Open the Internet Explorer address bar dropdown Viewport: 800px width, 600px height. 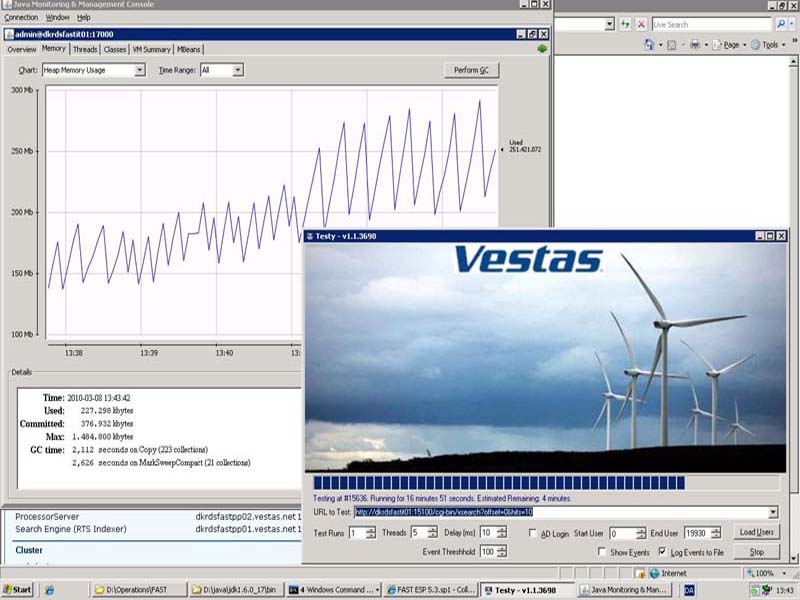pos(609,24)
